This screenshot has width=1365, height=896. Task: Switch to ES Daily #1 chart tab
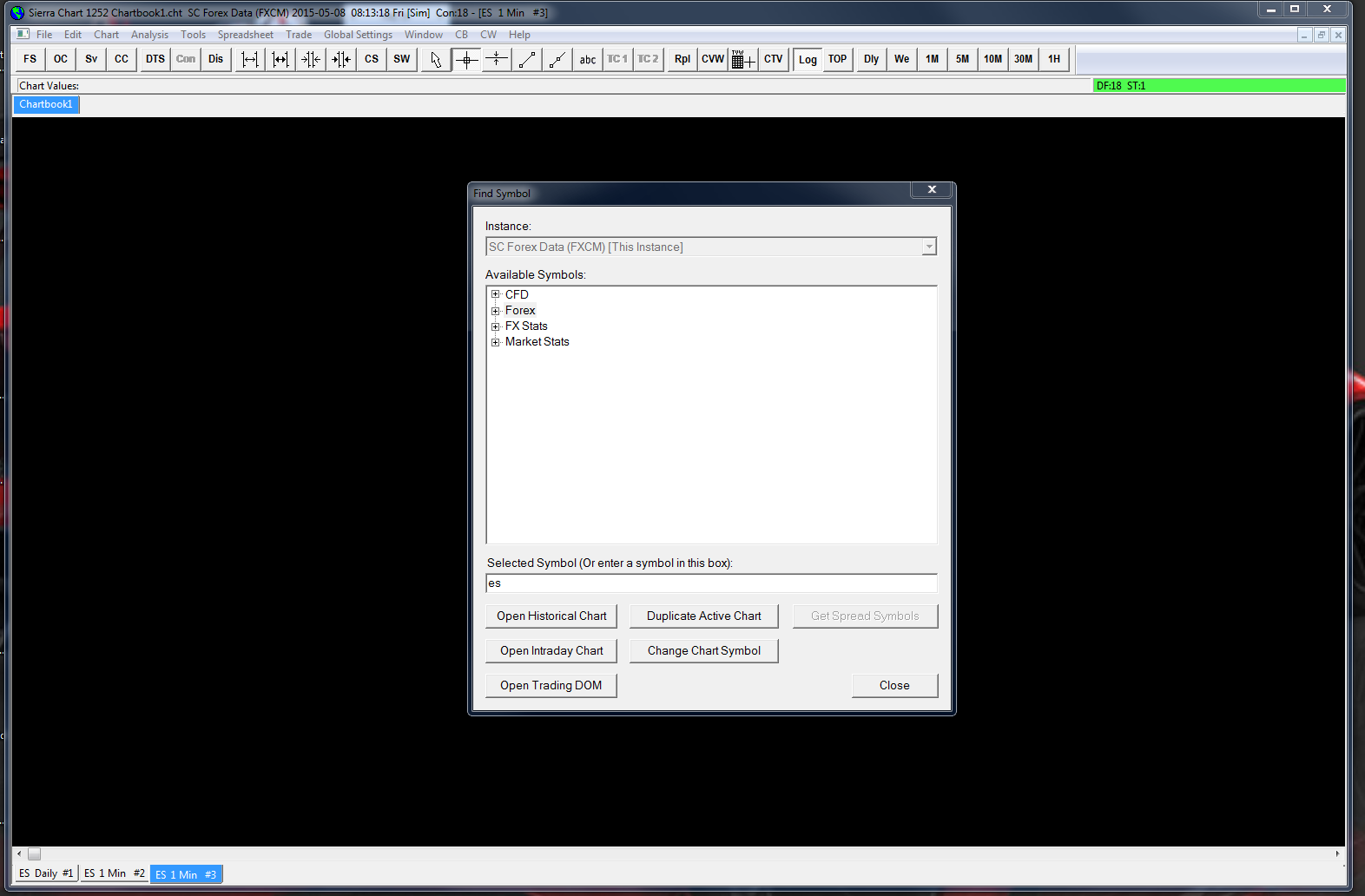(x=46, y=873)
